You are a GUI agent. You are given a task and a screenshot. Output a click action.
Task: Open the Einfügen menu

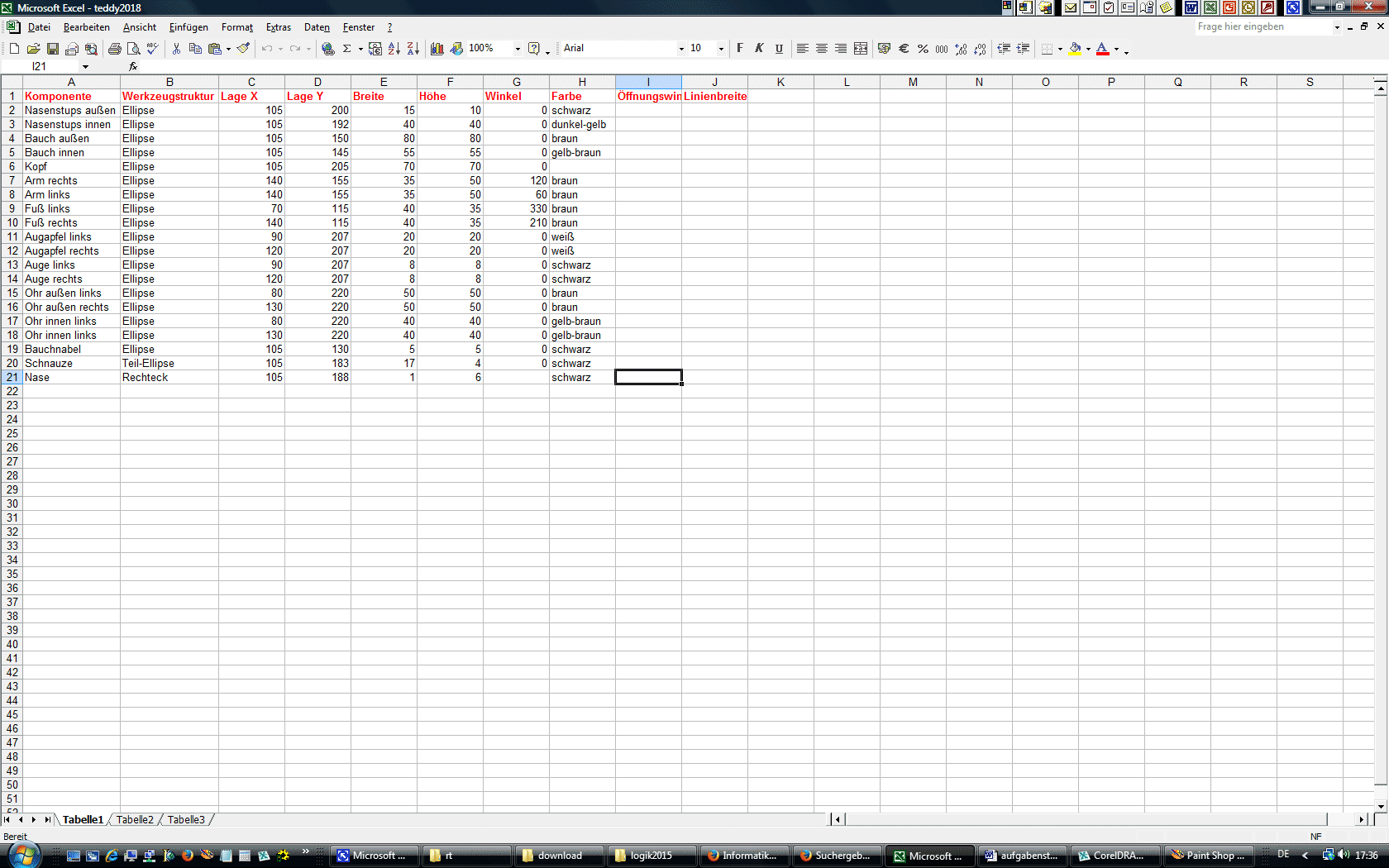pos(189,27)
